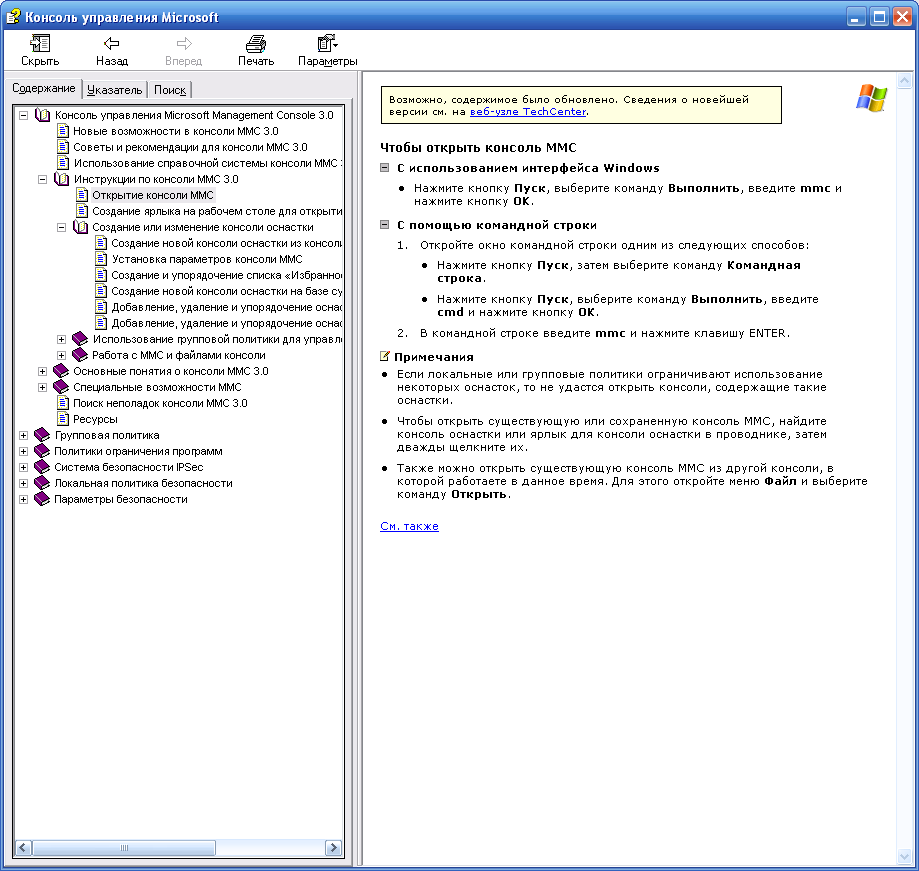919x871 pixels.
Task: Click the closed book icon of Использование групповой политики
Action: 80,339
